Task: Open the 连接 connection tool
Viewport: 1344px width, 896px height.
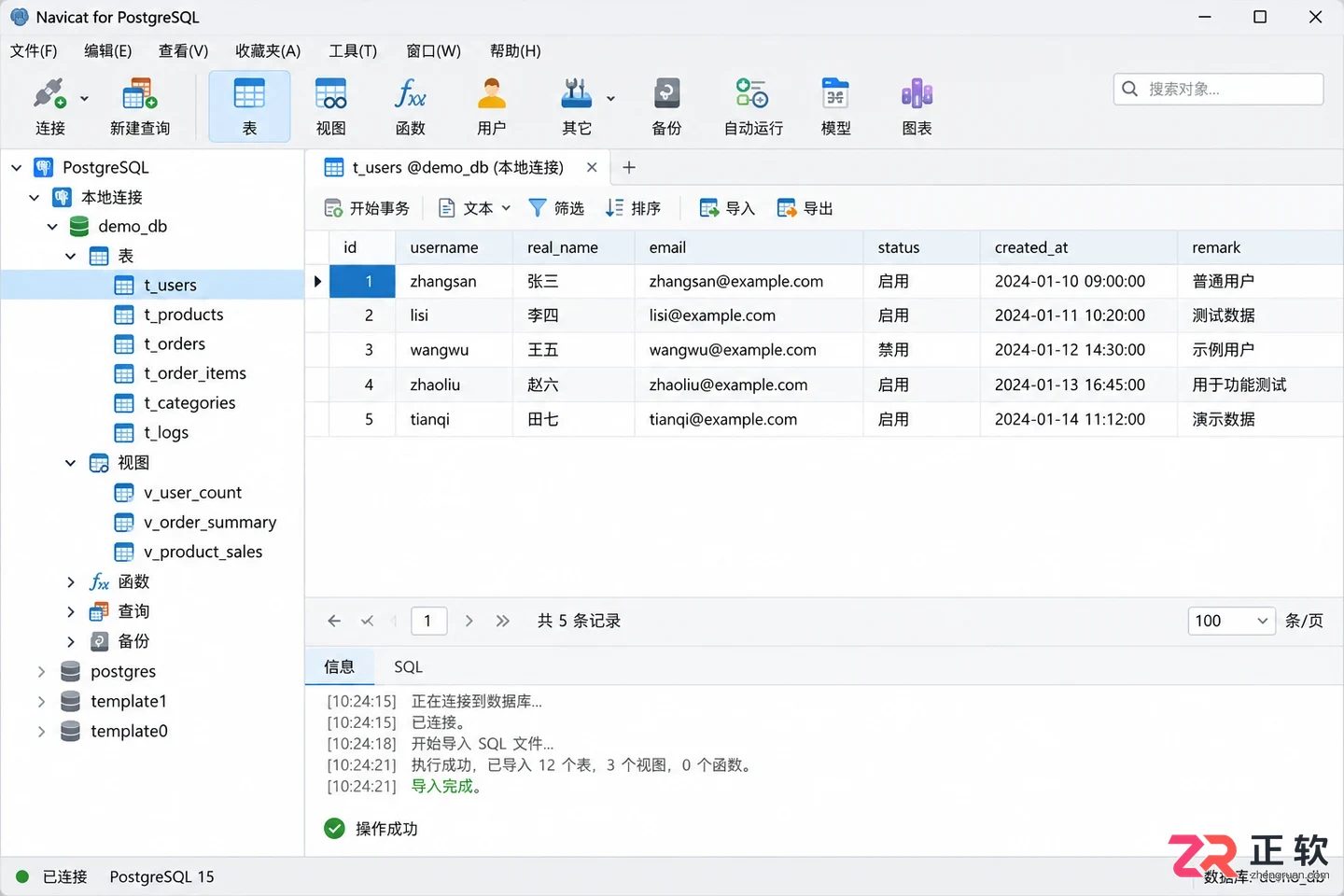Action: point(49,106)
